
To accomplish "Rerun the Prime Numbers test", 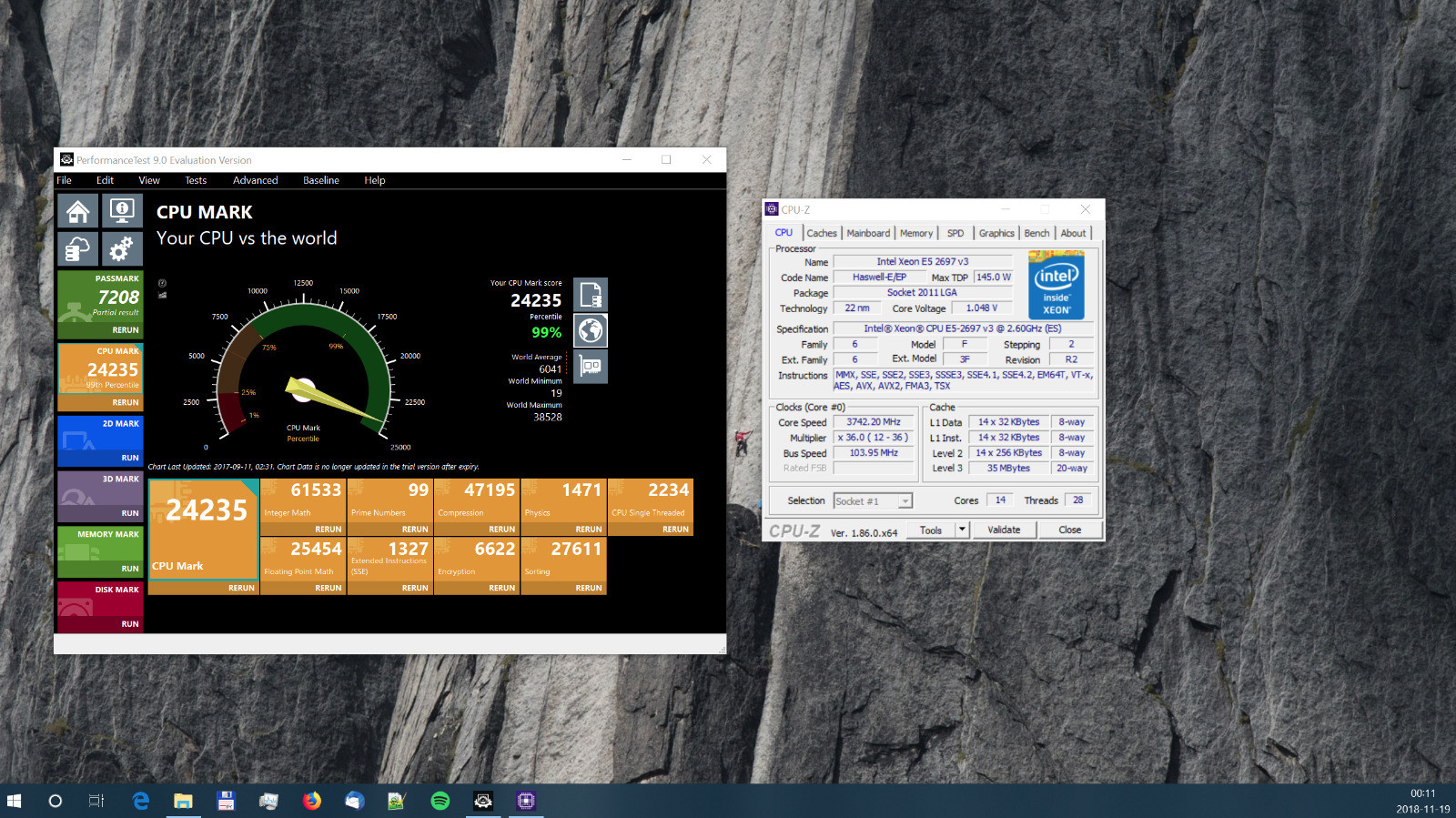I will click(415, 529).
